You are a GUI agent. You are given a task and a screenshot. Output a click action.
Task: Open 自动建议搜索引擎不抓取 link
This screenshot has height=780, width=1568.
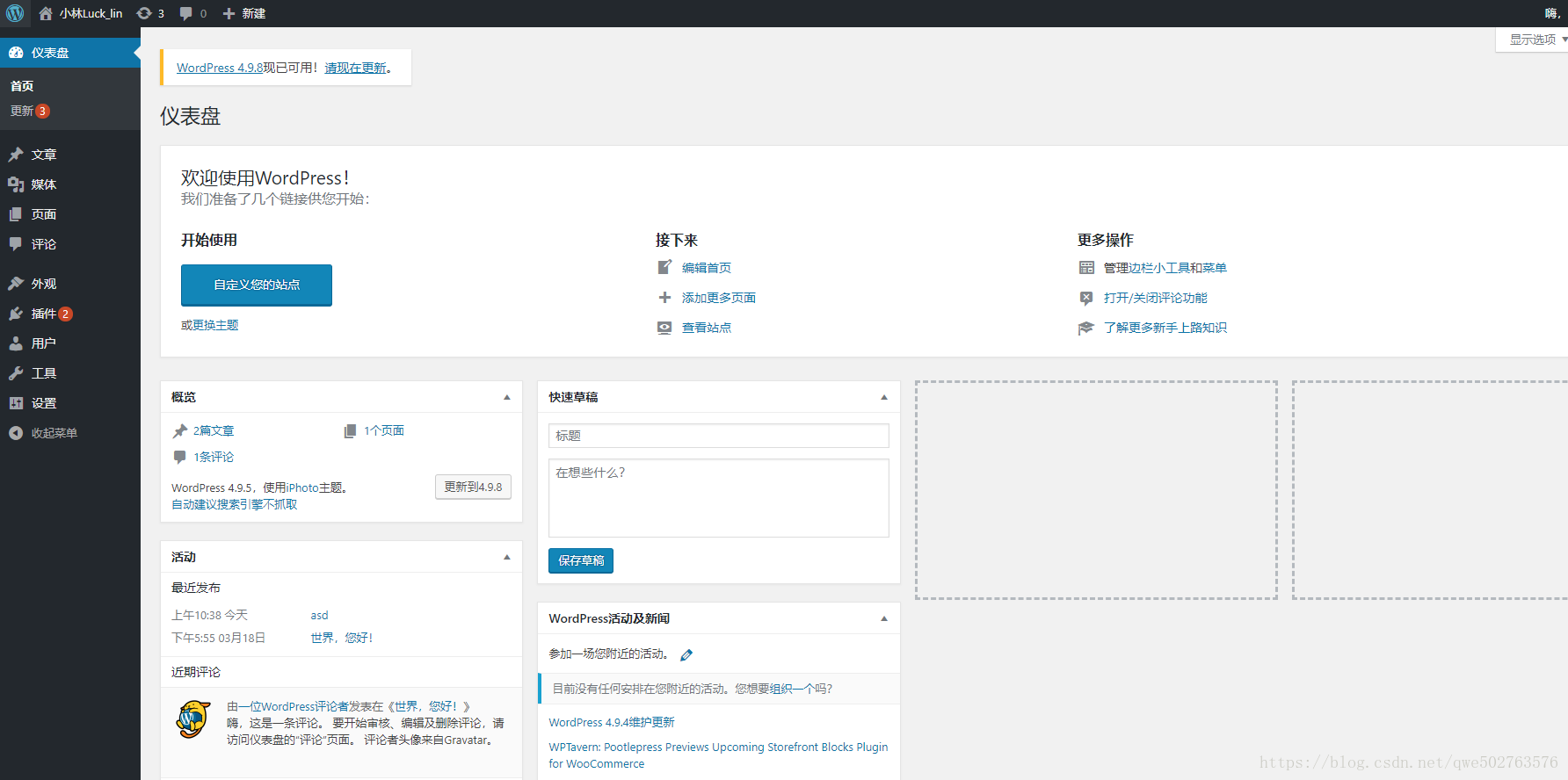point(235,504)
